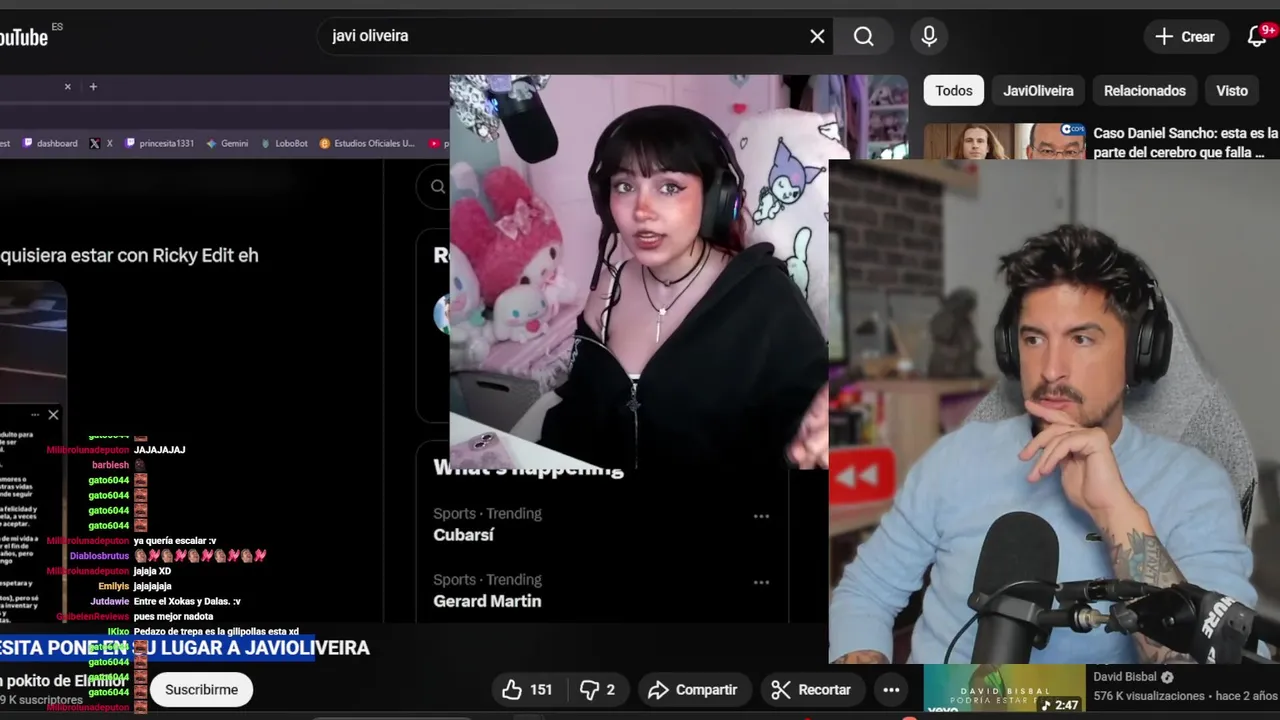Screen dimensions: 1280x720
Task: Open the Cubarsí trending topic
Action: [x=464, y=535]
